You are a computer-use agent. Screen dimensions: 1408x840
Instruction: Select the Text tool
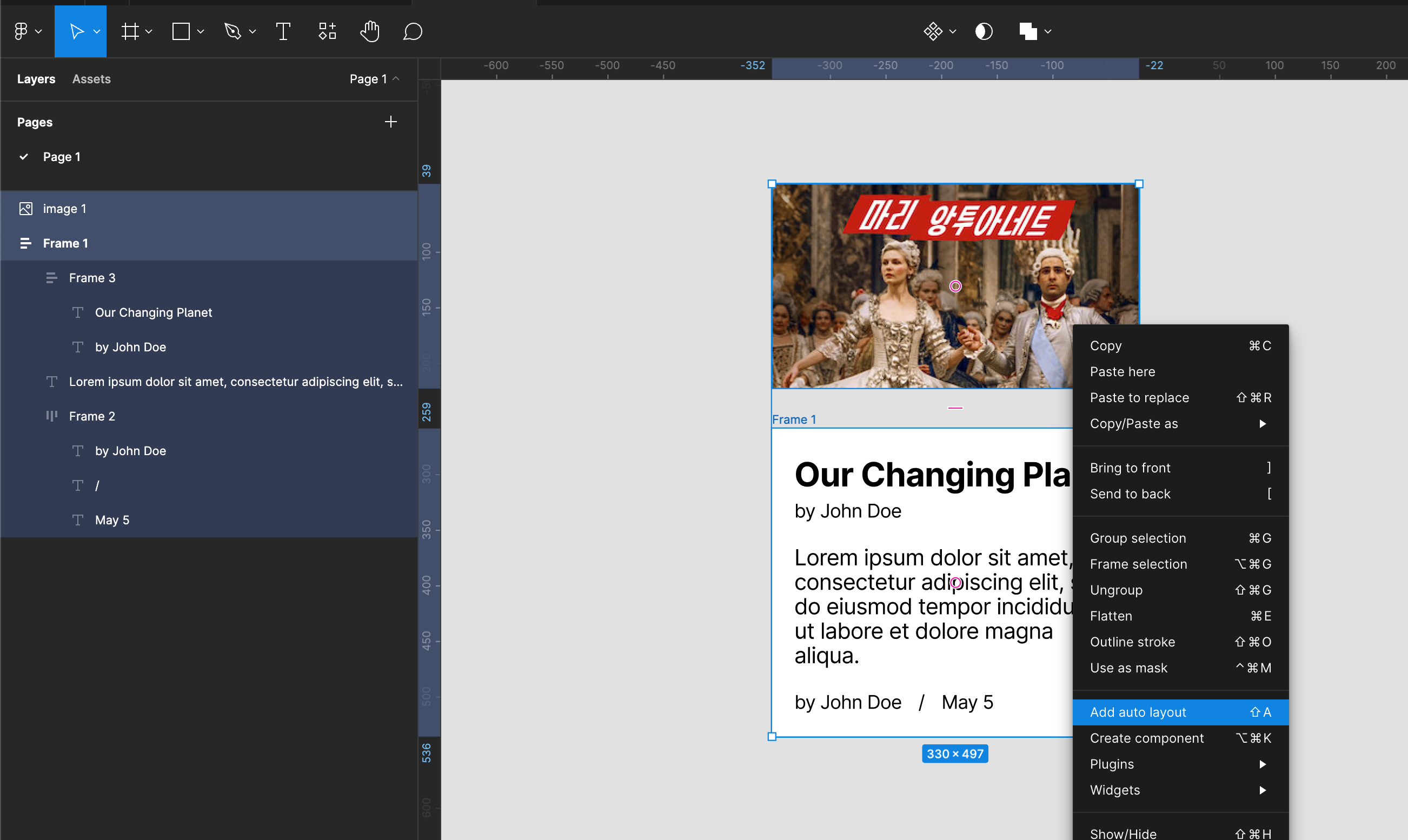click(283, 32)
